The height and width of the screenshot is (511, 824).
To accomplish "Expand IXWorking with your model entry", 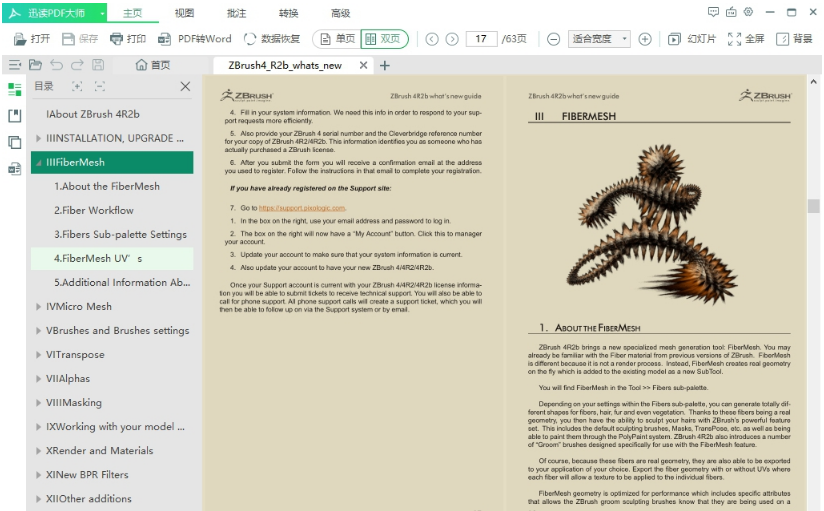I will (x=38, y=427).
